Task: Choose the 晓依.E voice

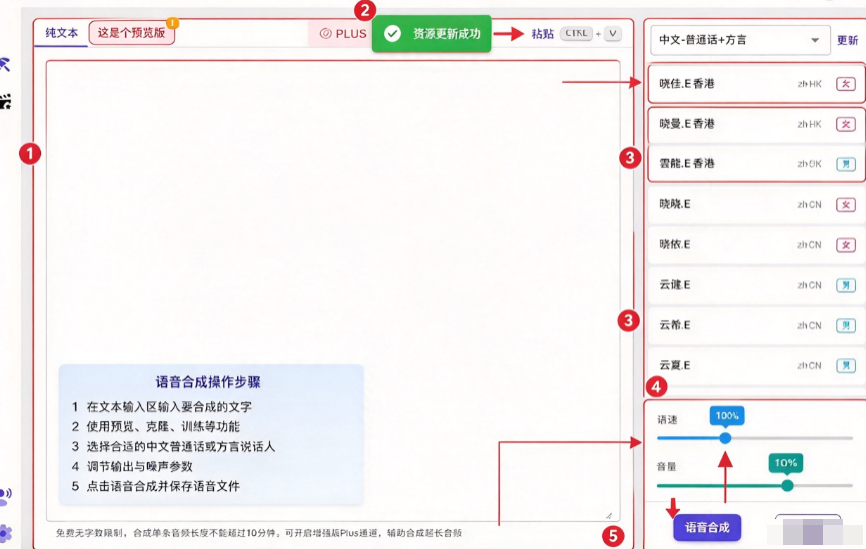Action: tap(756, 245)
